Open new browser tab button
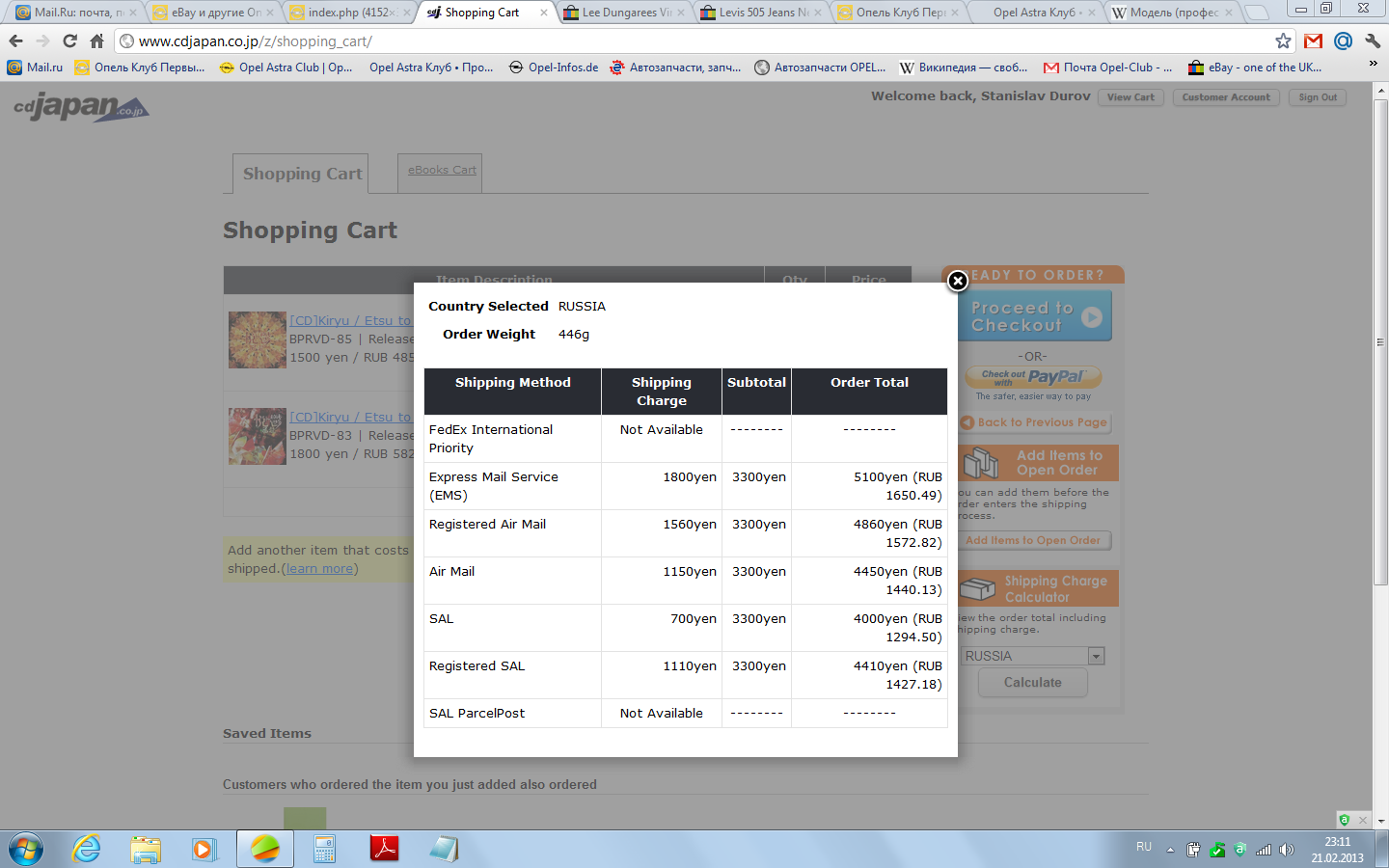 1257,13
